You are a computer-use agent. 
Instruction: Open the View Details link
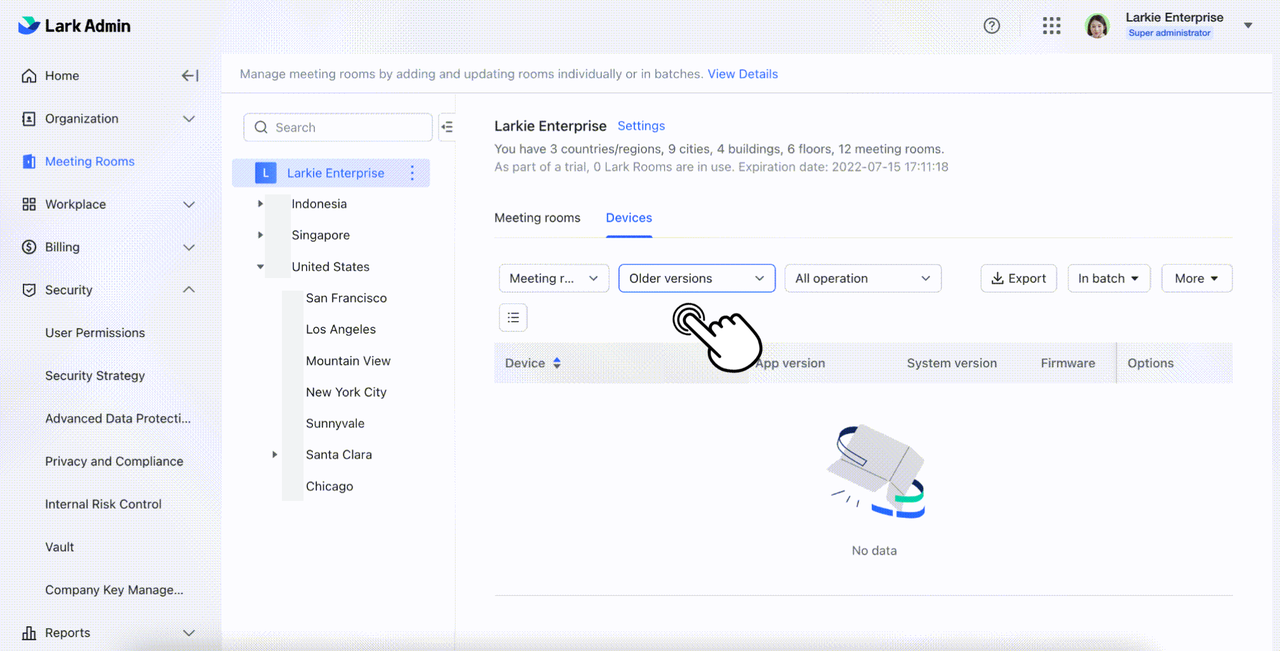tap(742, 74)
